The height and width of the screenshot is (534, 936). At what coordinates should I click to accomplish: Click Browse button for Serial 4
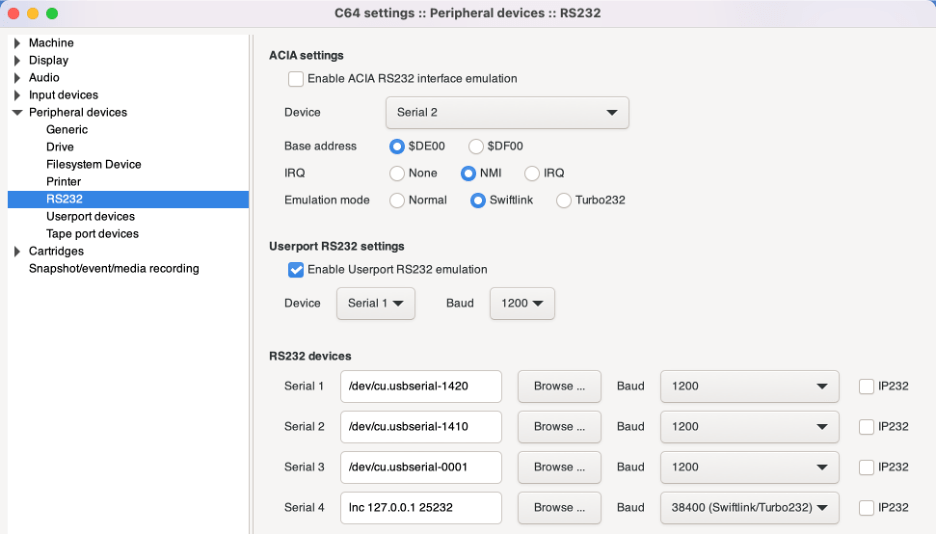559,508
